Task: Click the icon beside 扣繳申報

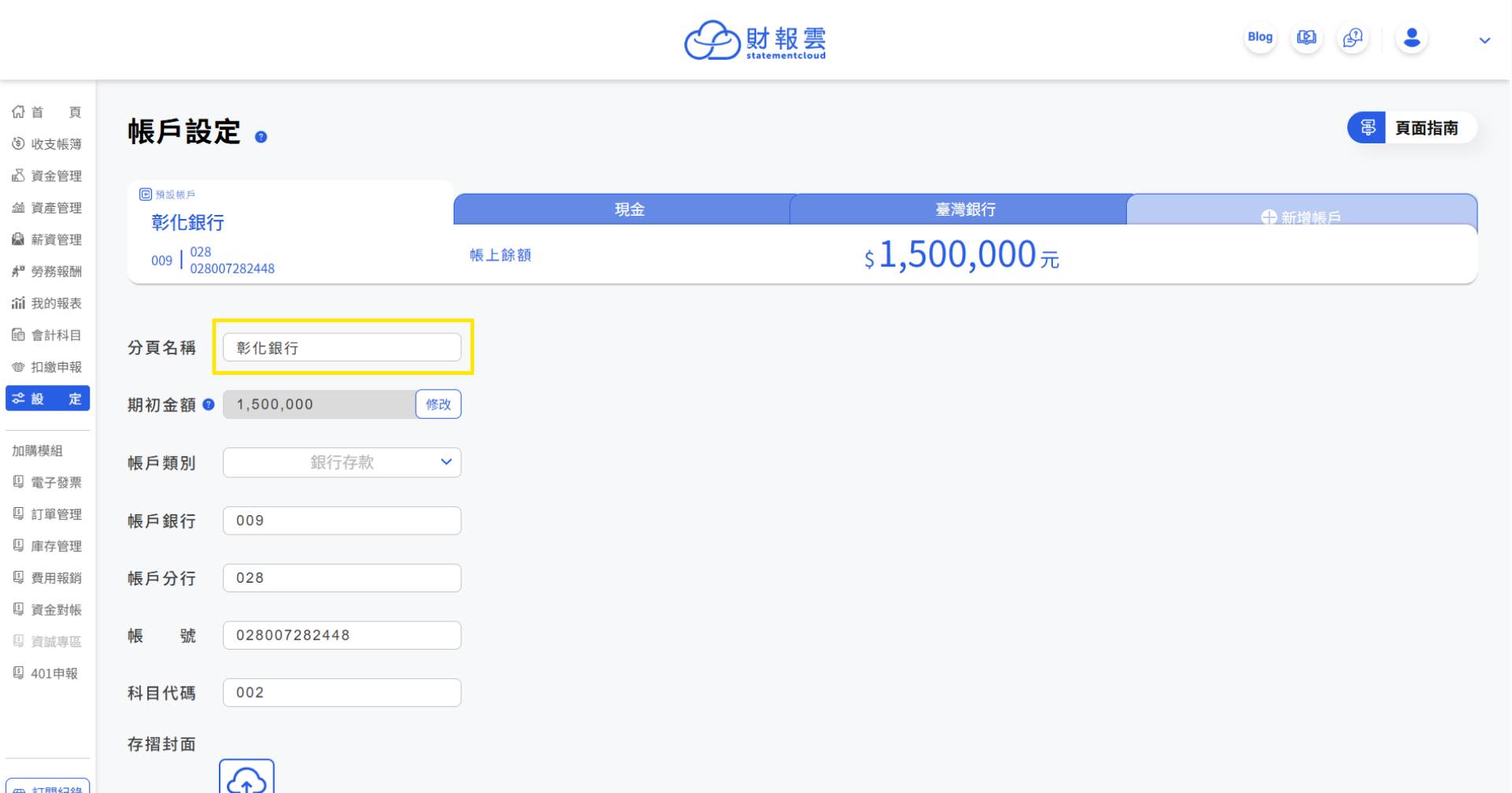Action: (18, 367)
